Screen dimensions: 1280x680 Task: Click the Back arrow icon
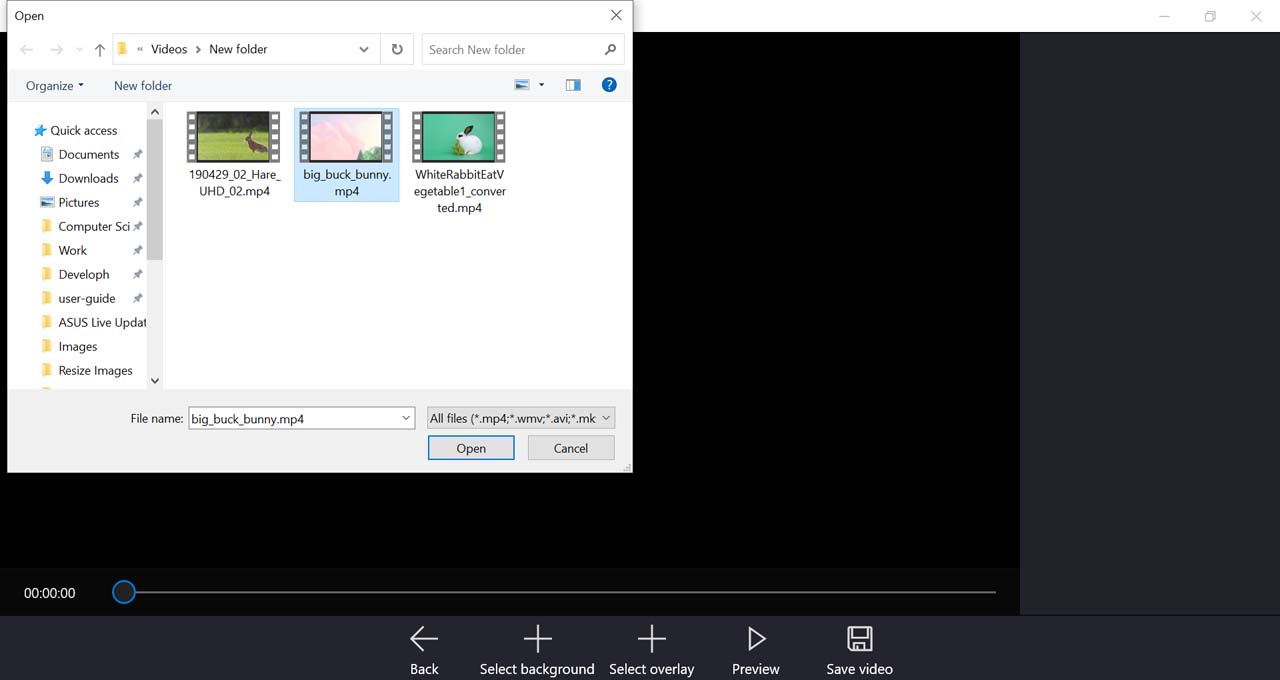(x=424, y=639)
